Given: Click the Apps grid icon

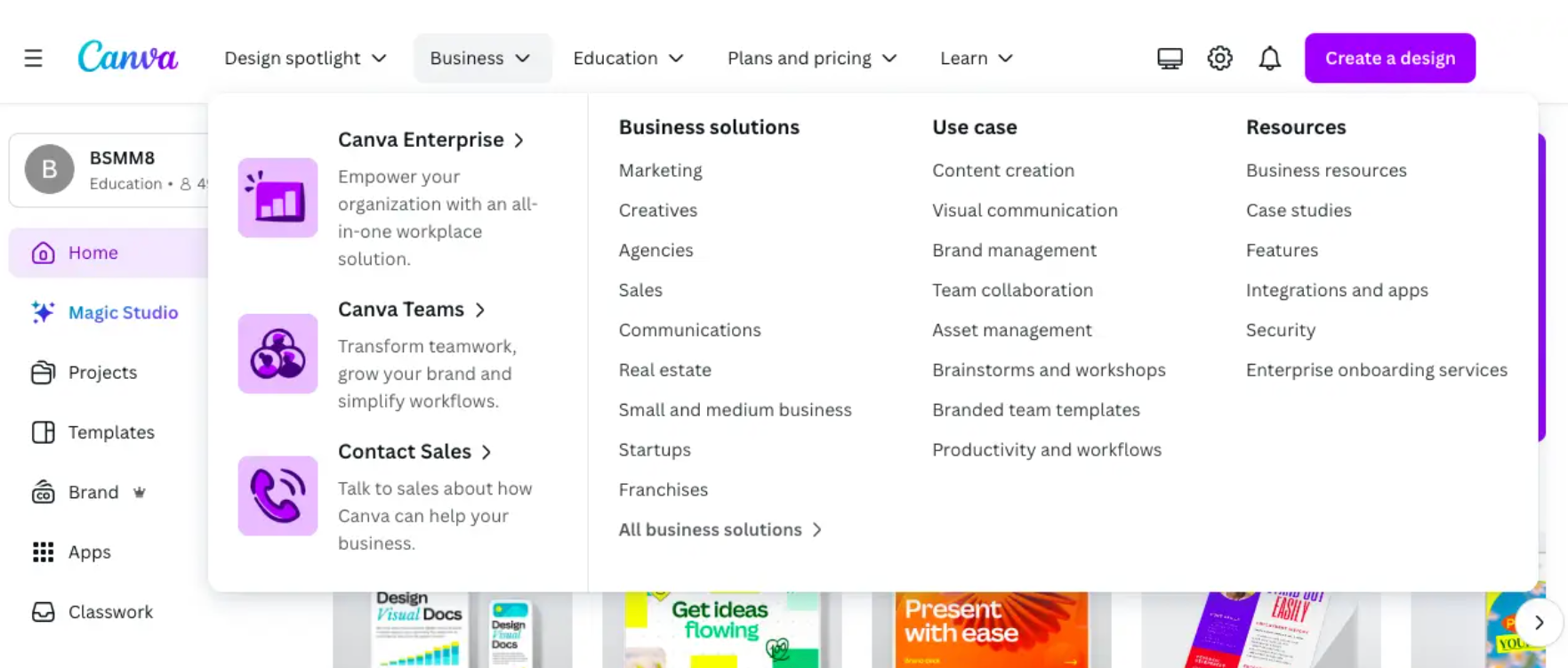Looking at the screenshot, I should coord(43,552).
